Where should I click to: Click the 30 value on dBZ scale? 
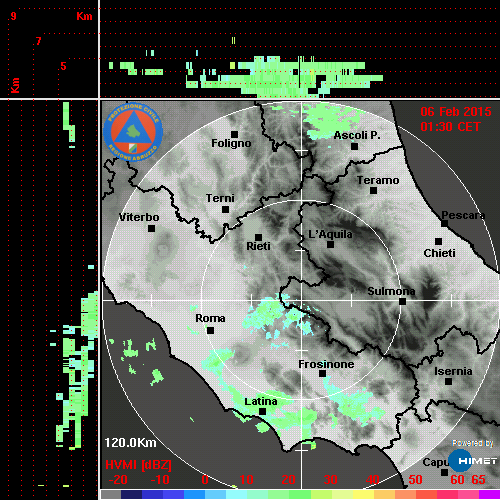[x=330, y=480]
